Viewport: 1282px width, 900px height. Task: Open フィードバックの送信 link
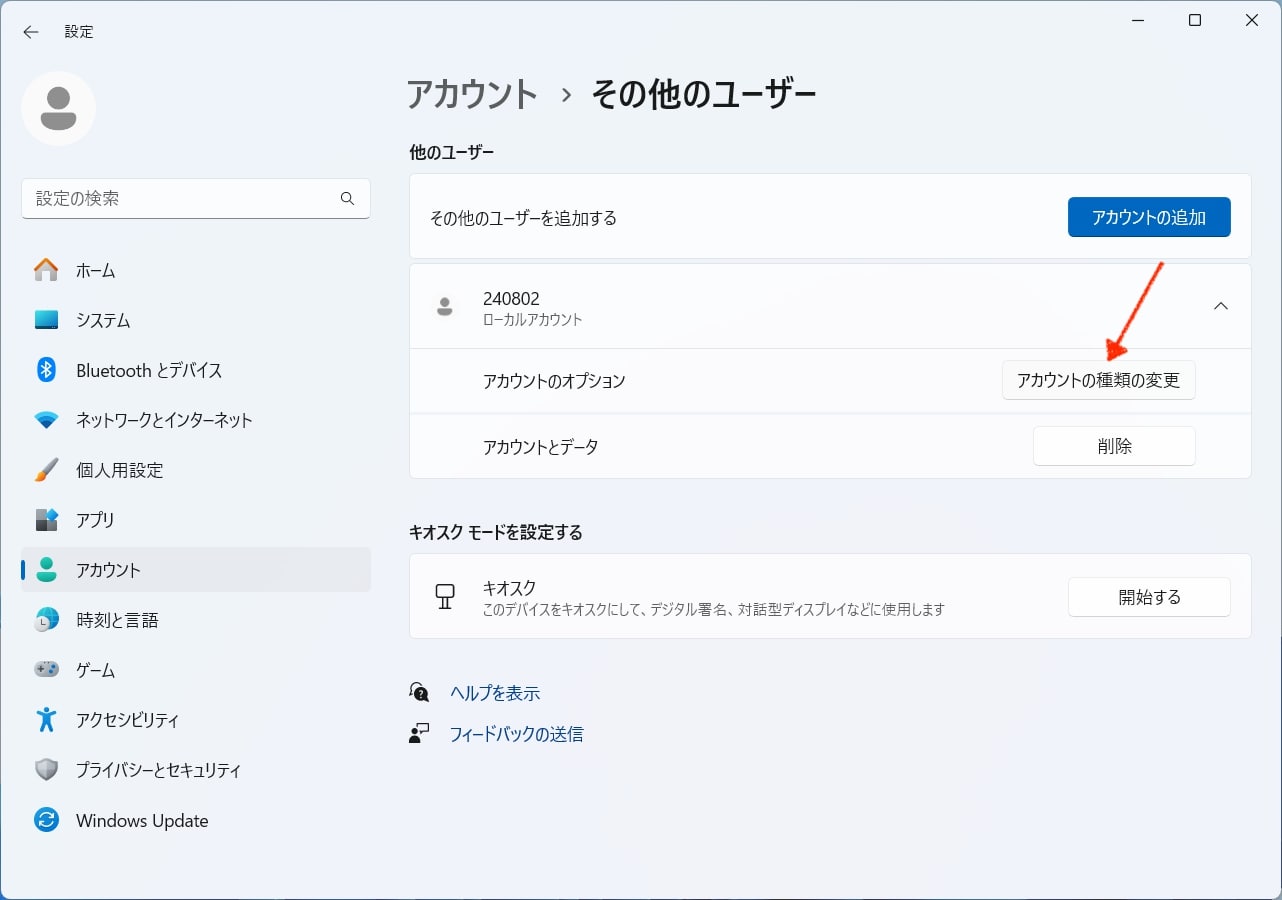click(x=516, y=734)
